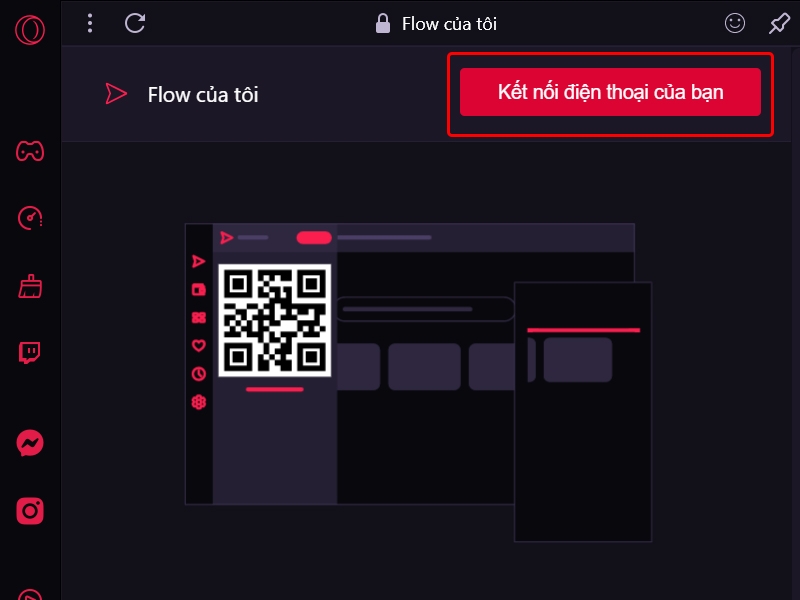Open Messenger panel in sidebar
The width and height of the screenshot is (800, 600).
click(x=30, y=443)
